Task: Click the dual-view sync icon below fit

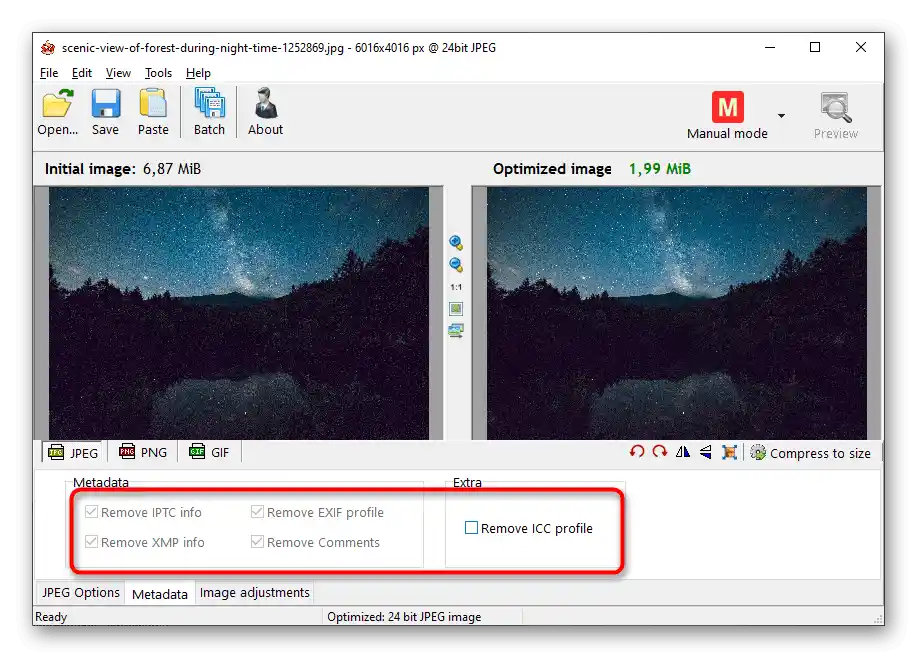Action: [456, 330]
